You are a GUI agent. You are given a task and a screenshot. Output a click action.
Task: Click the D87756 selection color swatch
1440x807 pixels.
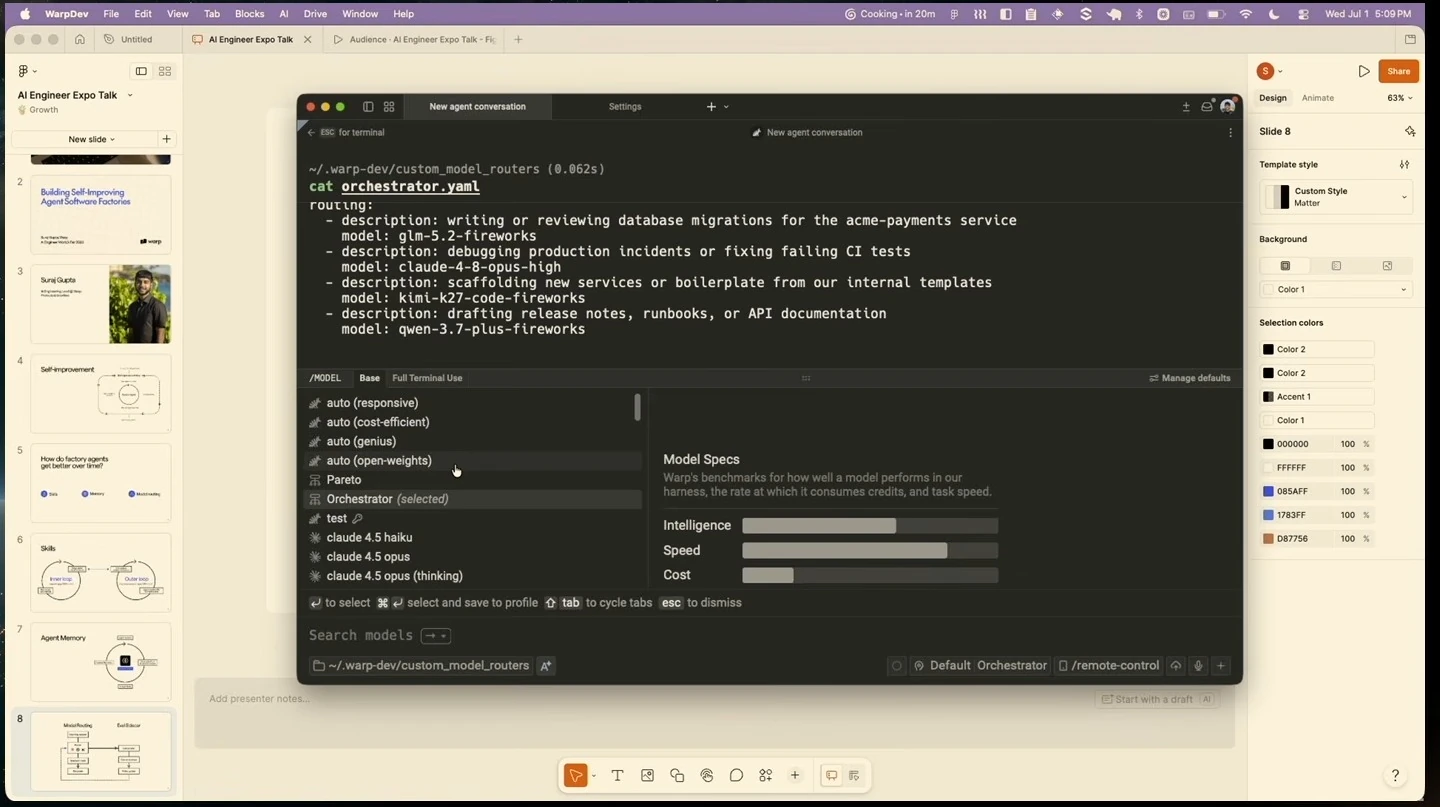tap(1268, 539)
